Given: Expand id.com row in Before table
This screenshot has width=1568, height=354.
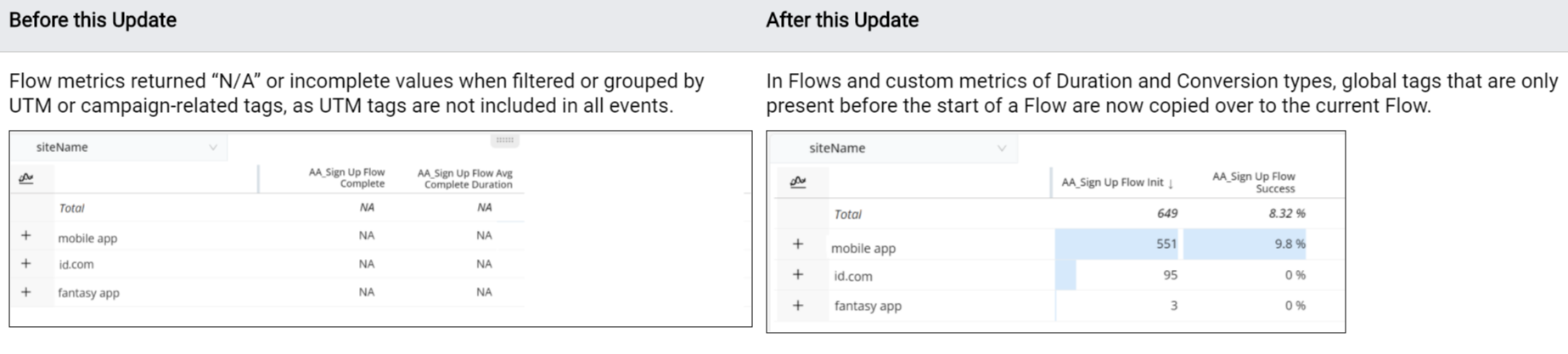Looking at the screenshot, I should 26,264.
